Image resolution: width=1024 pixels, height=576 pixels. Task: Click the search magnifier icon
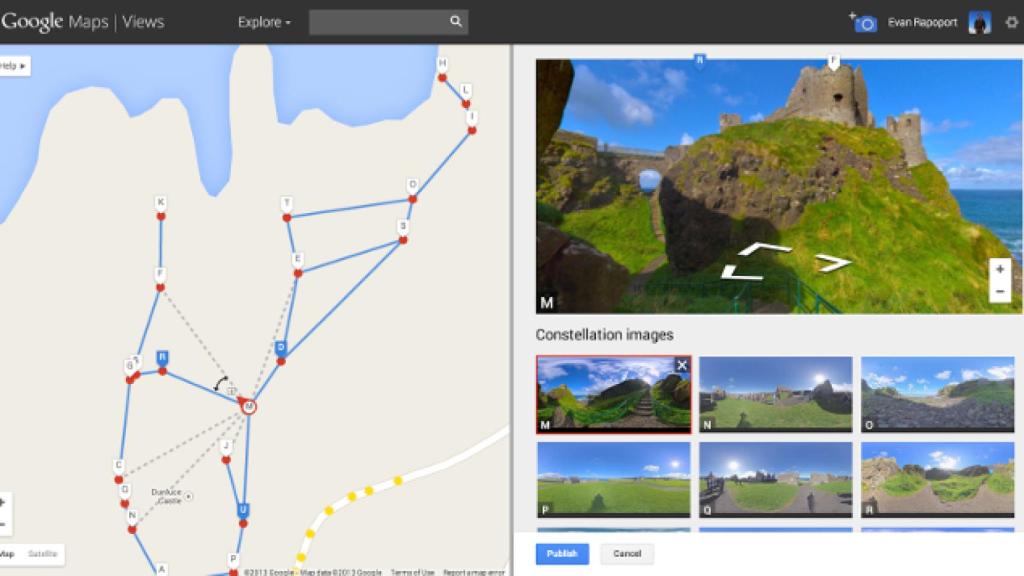coord(456,20)
